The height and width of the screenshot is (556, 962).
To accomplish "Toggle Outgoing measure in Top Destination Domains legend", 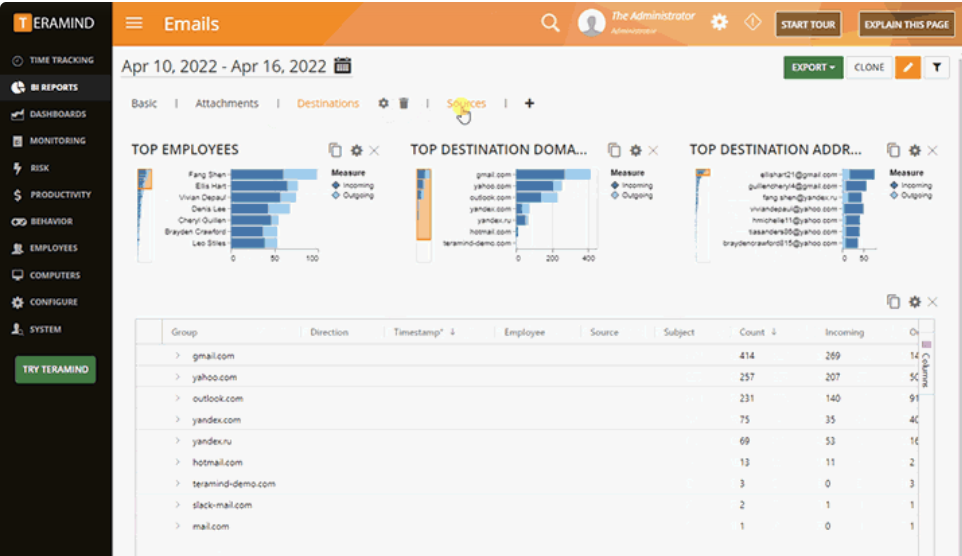I will (632, 195).
